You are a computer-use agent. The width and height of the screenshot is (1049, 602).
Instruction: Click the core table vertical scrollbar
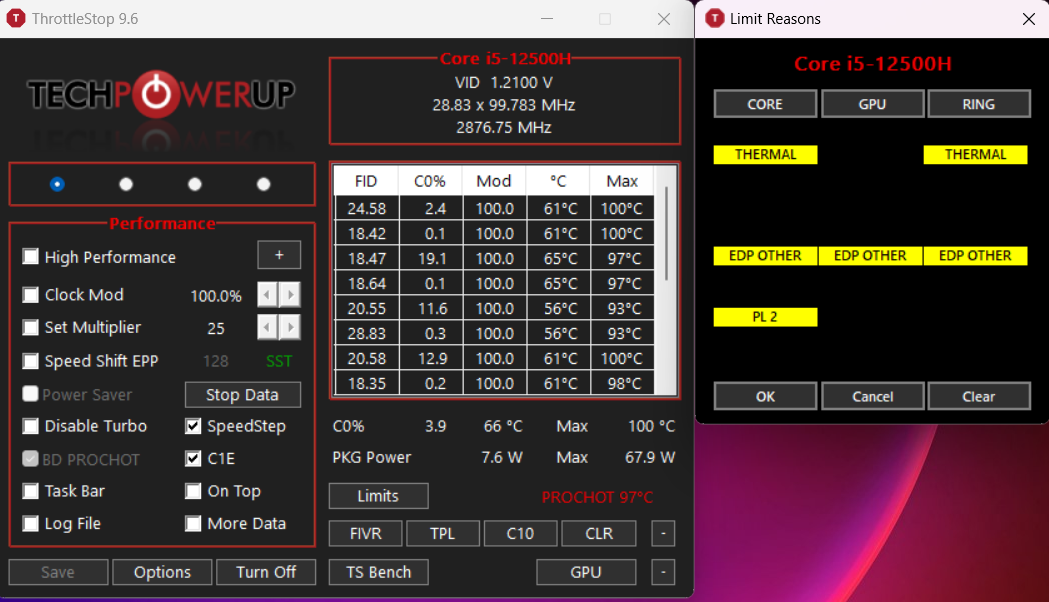666,234
